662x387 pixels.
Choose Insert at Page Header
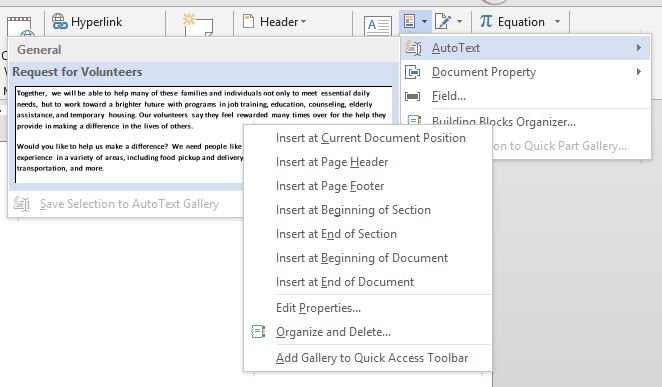coord(332,162)
